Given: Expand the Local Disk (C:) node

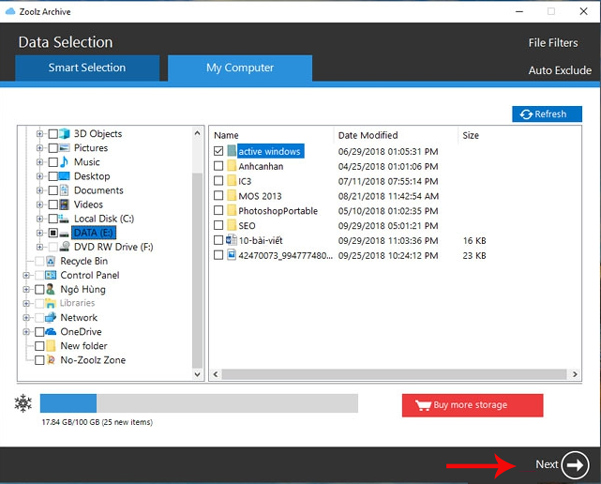Looking at the screenshot, I should pos(39,218).
